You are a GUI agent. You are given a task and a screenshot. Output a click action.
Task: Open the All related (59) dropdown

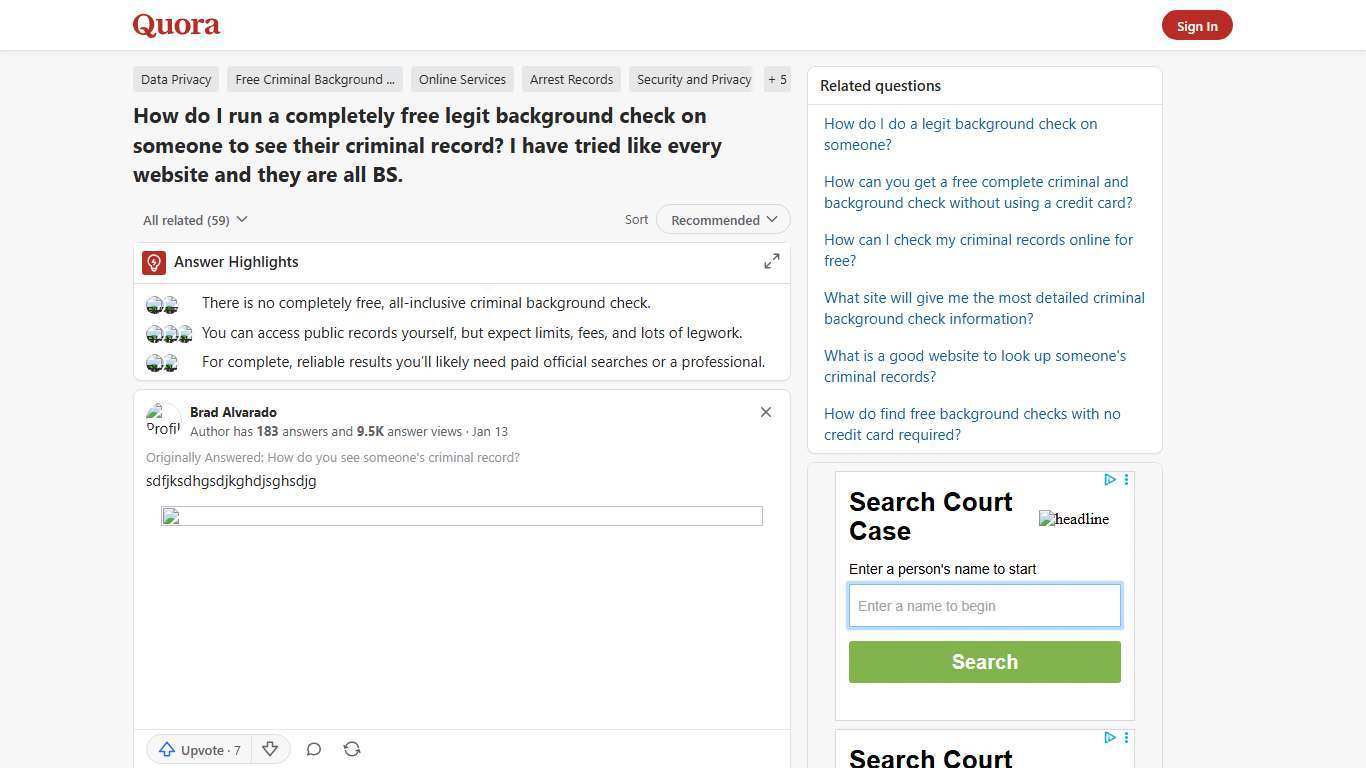pos(195,219)
